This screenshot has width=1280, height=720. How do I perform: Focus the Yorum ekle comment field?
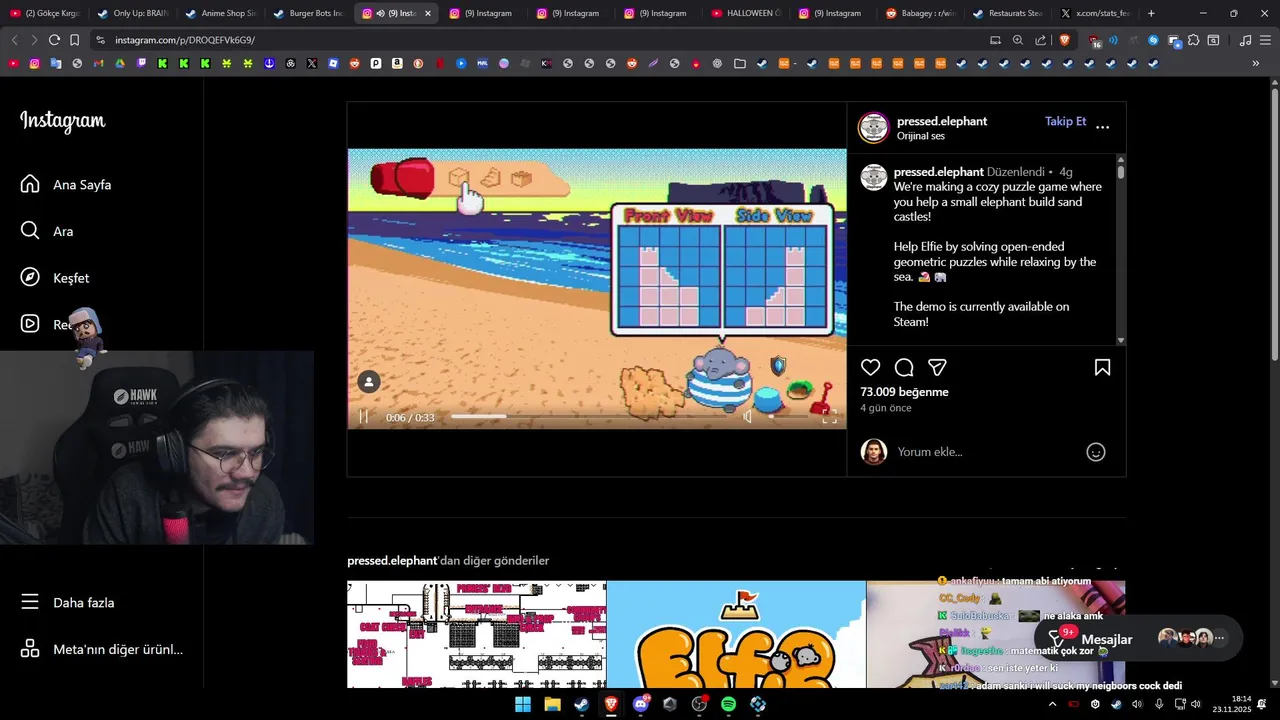pos(985,452)
